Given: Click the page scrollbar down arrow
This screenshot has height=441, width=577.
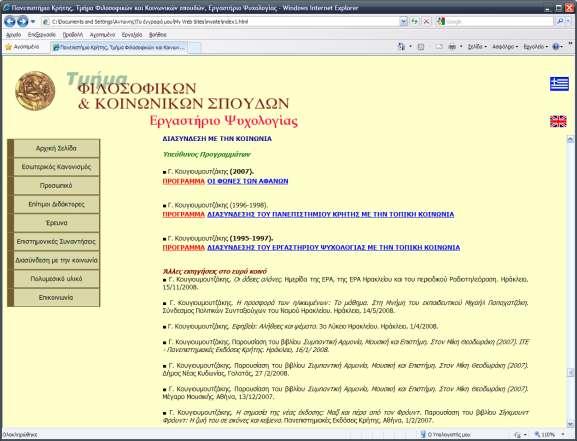Looking at the screenshot, I should tap(570, 424).
